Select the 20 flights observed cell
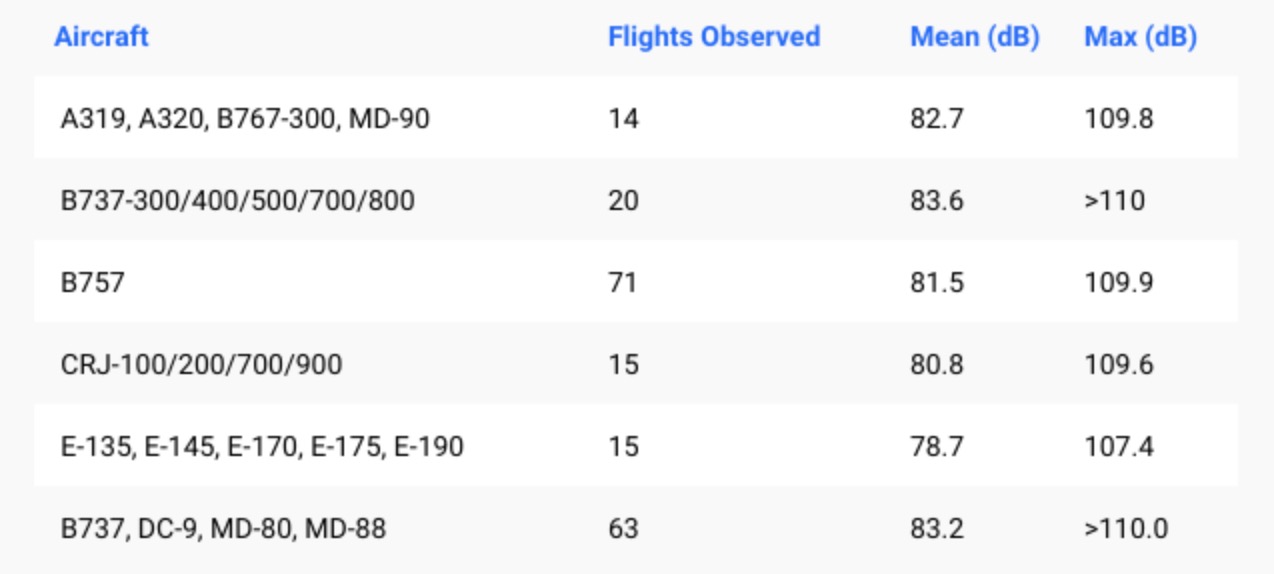The height and width of the screenshot is (574, 1274). 623,201
